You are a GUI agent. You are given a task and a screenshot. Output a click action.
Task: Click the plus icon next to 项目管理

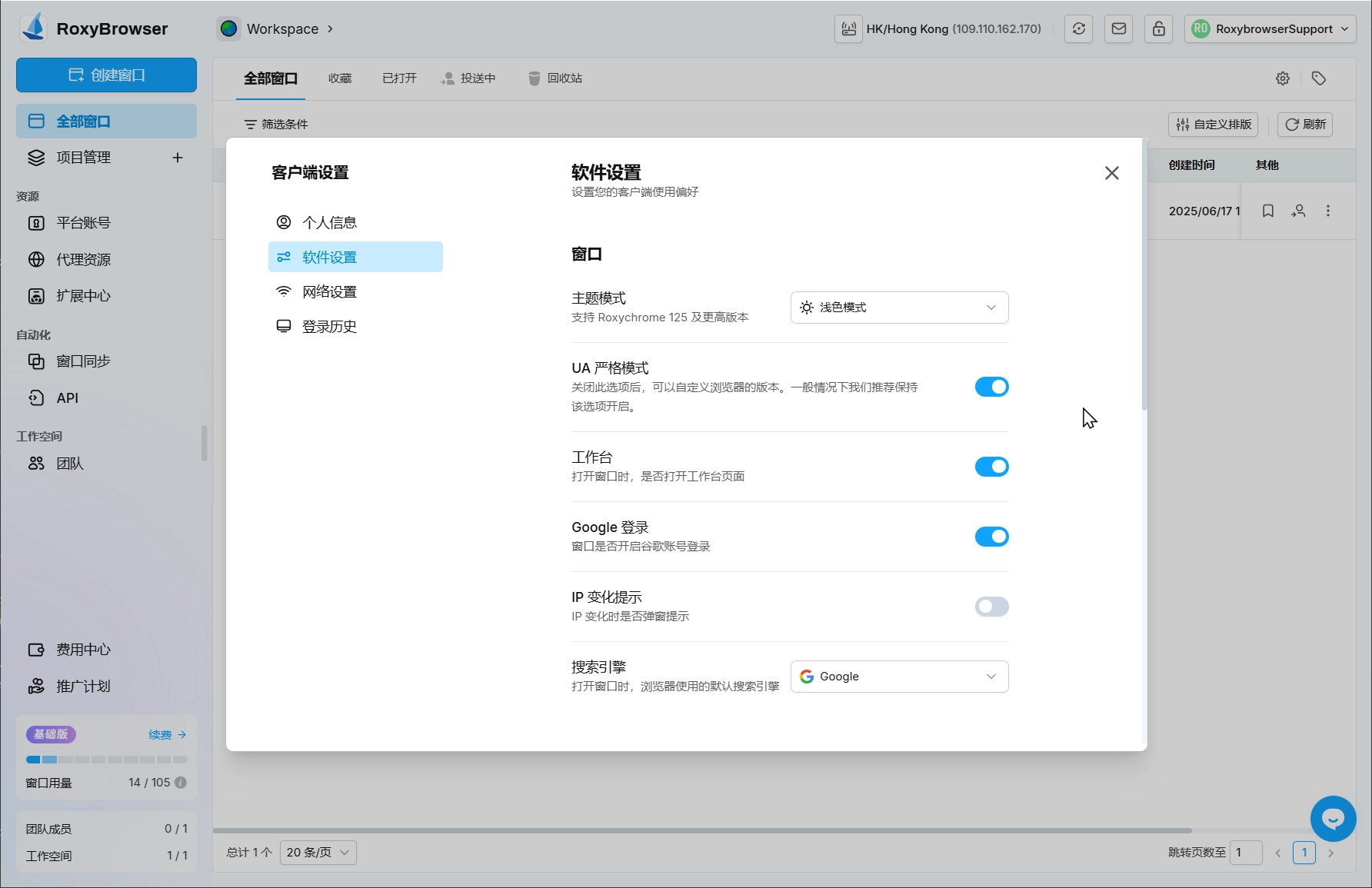click(178, 158)
